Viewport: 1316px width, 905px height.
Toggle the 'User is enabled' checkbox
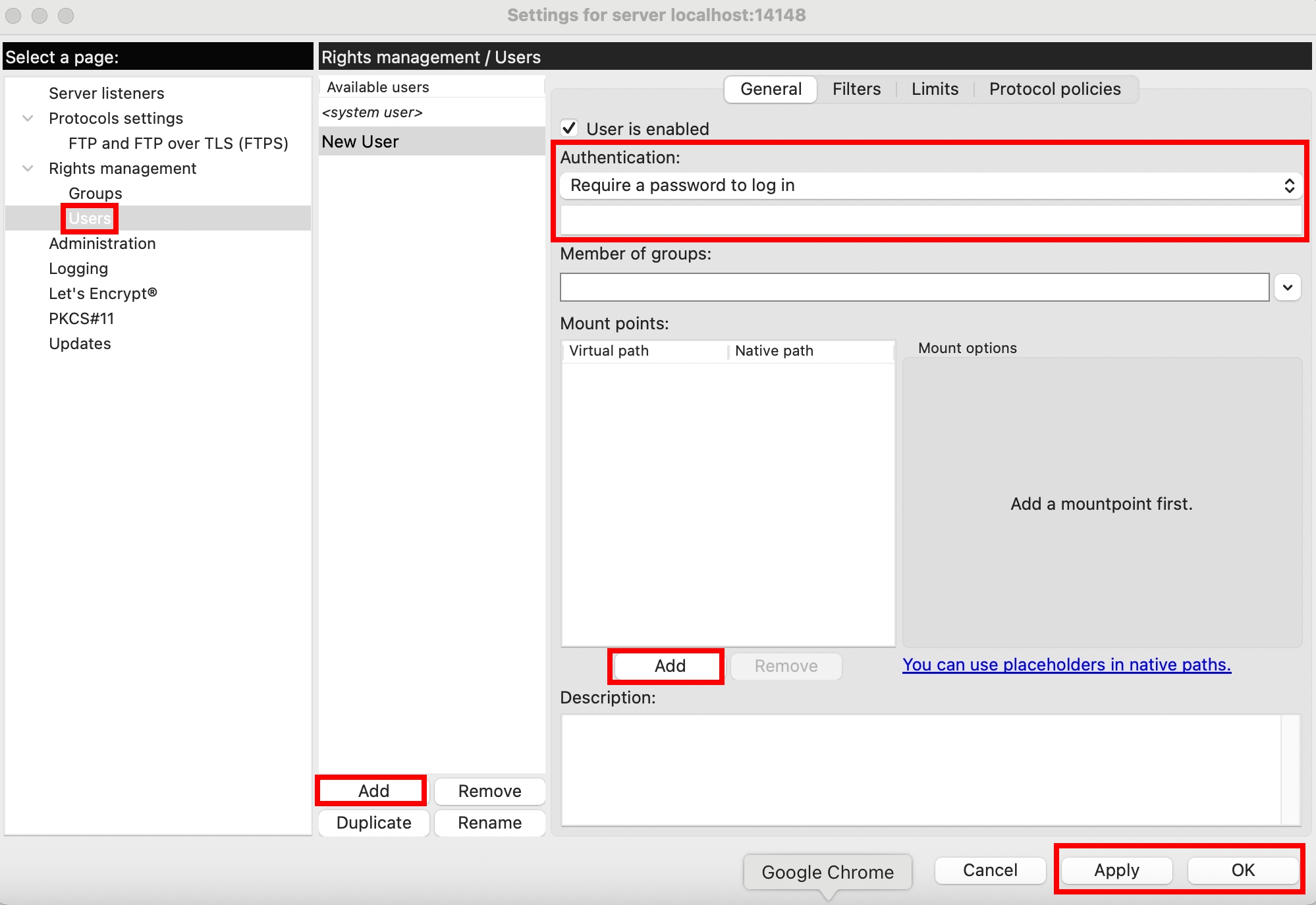click(569, 128)
